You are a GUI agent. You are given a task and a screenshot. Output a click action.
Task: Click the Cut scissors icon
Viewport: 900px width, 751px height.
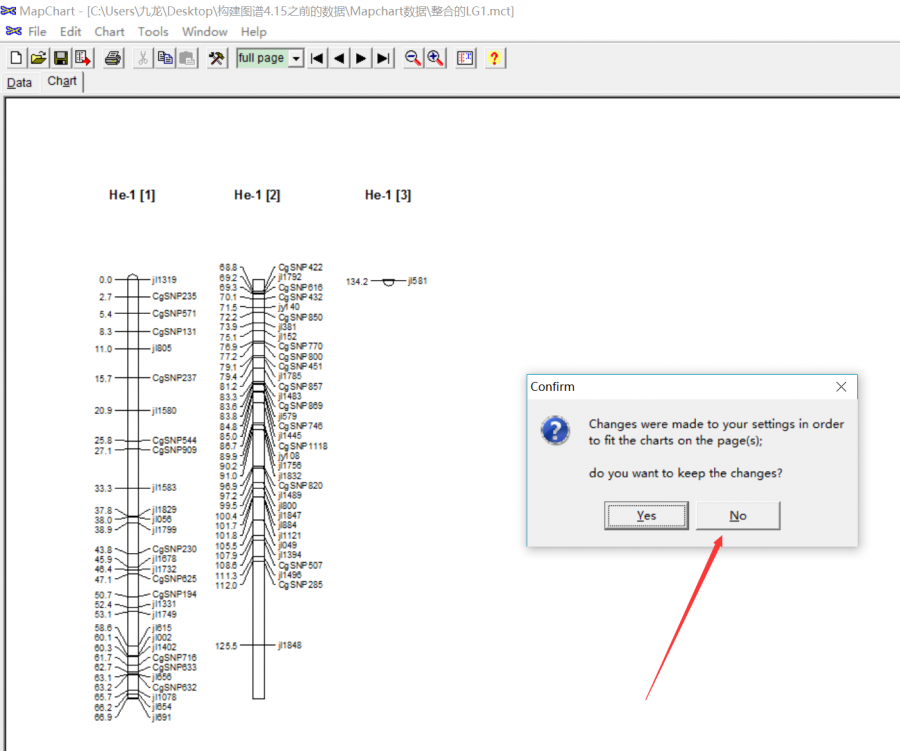pos(143,58)
